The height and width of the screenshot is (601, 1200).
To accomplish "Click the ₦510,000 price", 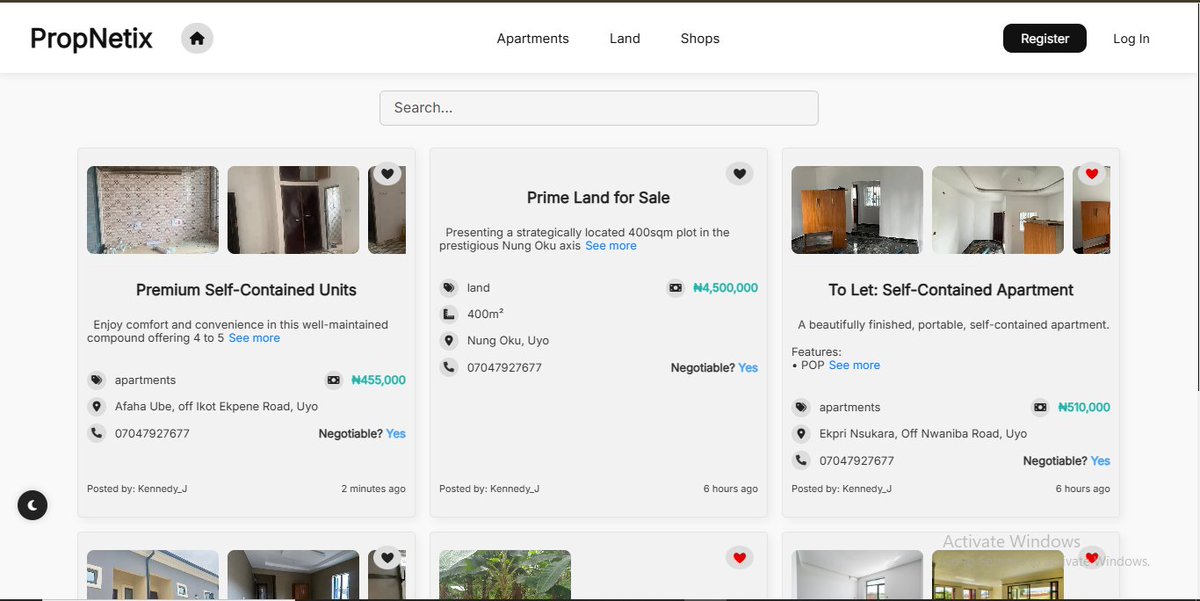I will coord(1084,407).
